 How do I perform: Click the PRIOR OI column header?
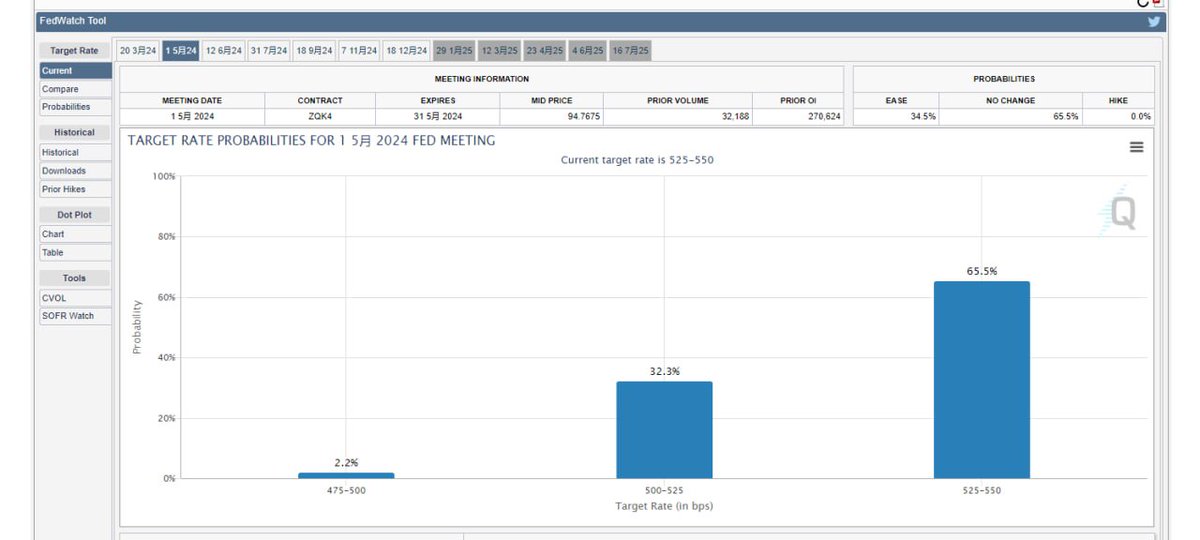click(799, 101)
